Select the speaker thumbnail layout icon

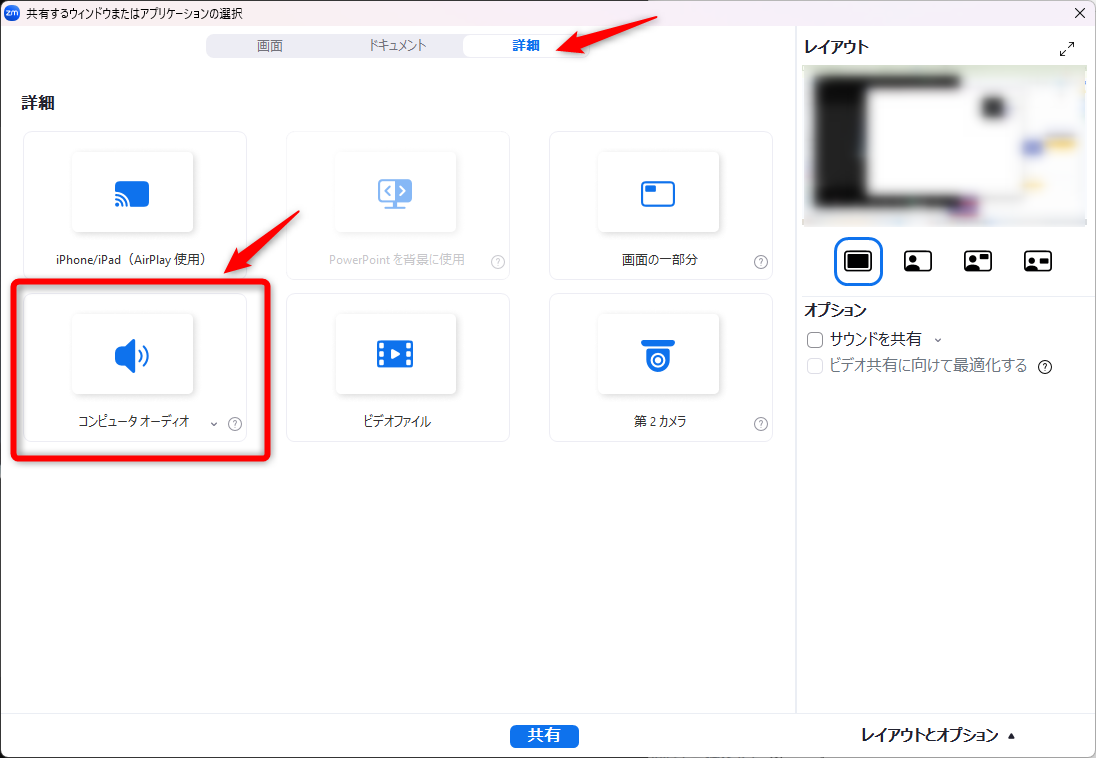(x=917, y=260)
